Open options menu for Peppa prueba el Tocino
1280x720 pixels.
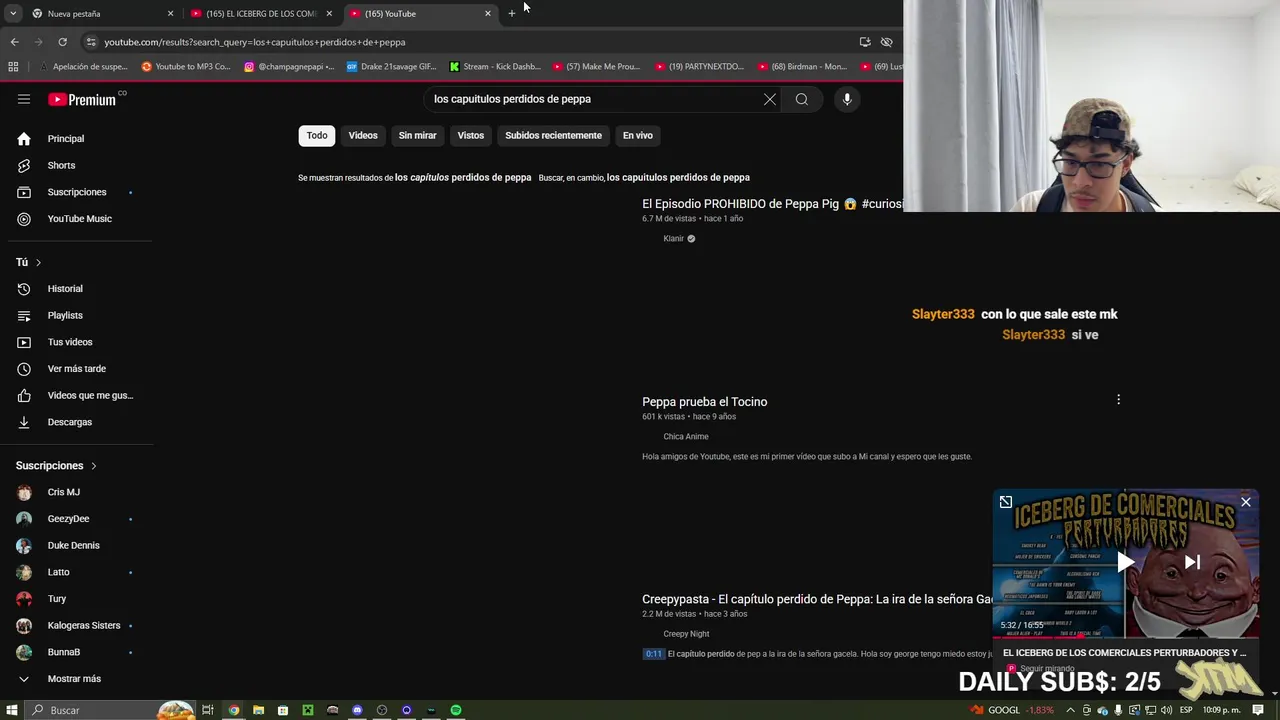1118,400
